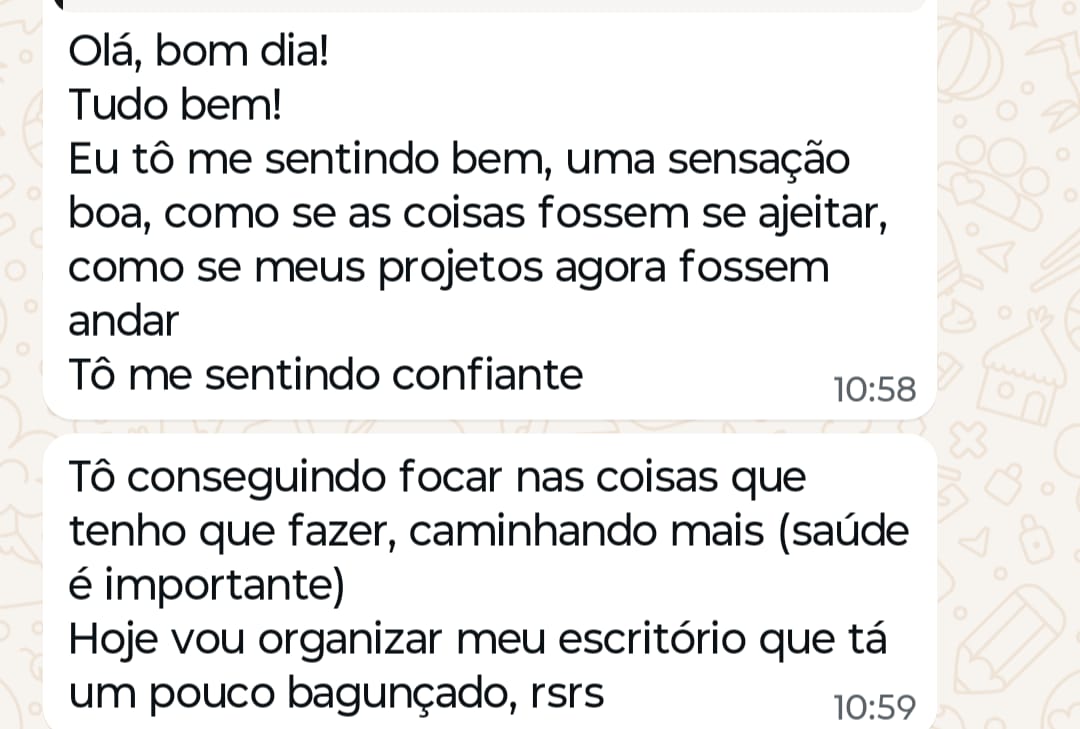Click the 10:59 message timestamp
Viewport: 1080px width, 729px height.
coord(874,707)
